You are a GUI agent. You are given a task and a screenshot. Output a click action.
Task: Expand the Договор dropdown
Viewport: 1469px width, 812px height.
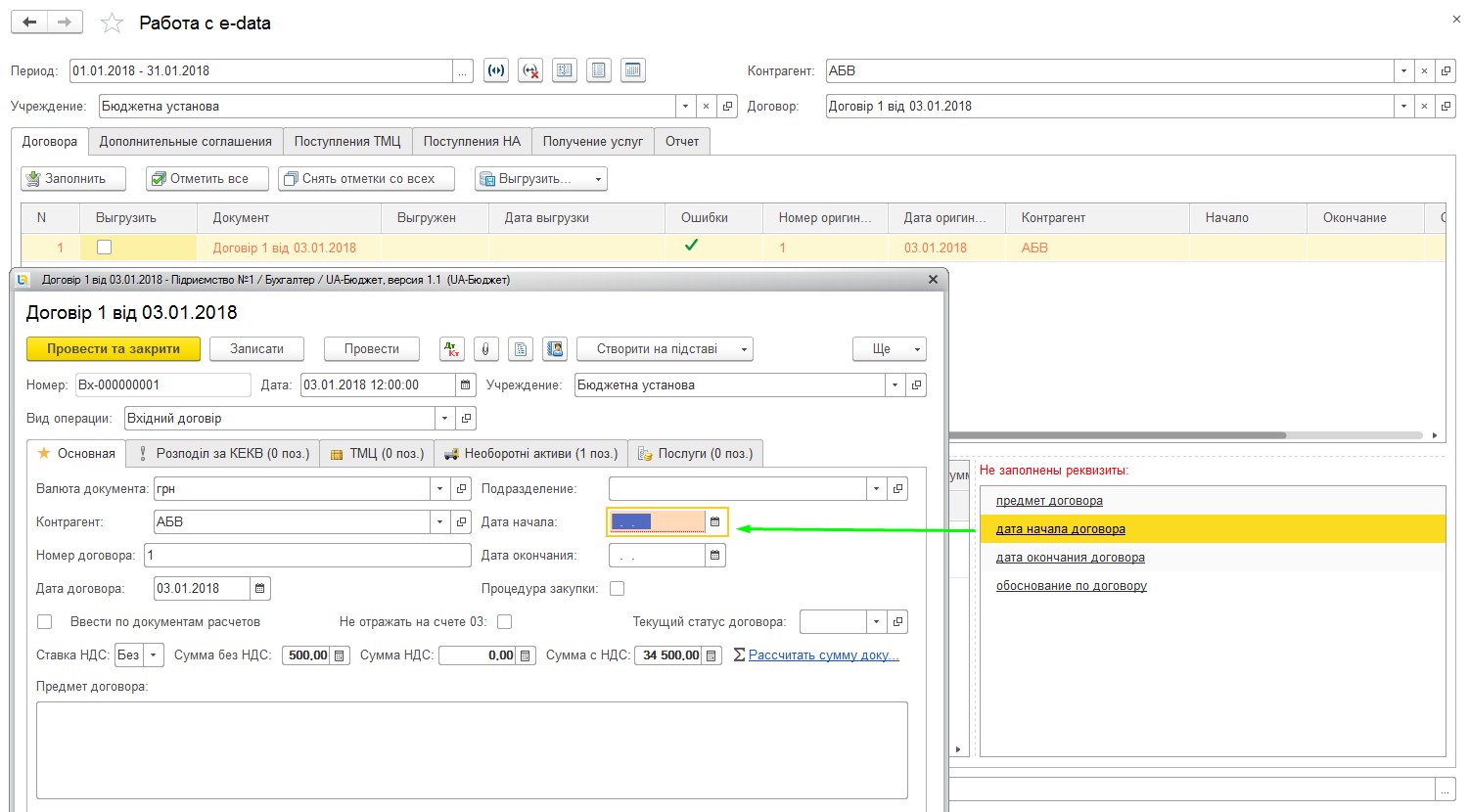[1404, 106]
